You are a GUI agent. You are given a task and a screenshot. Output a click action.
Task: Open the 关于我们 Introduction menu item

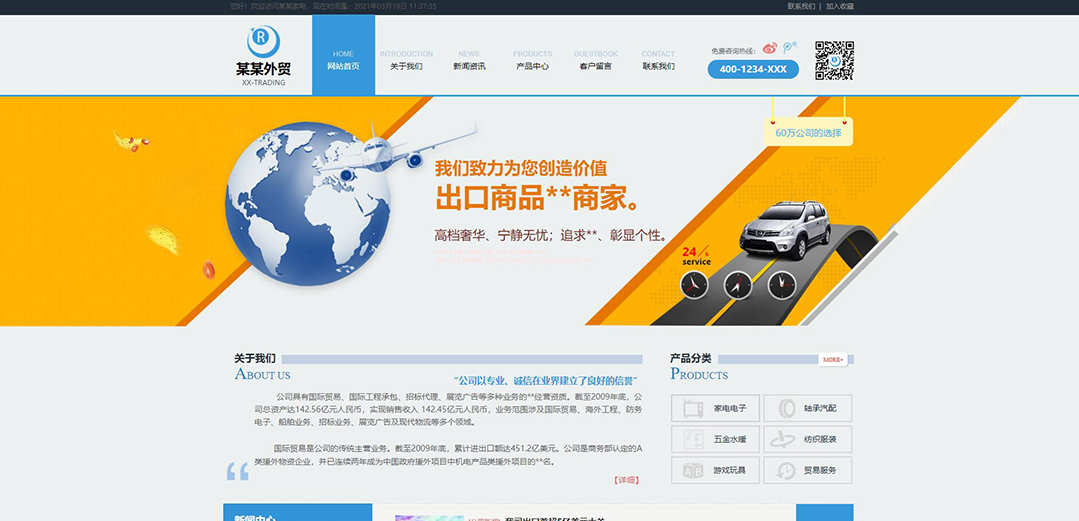point(406,60)
